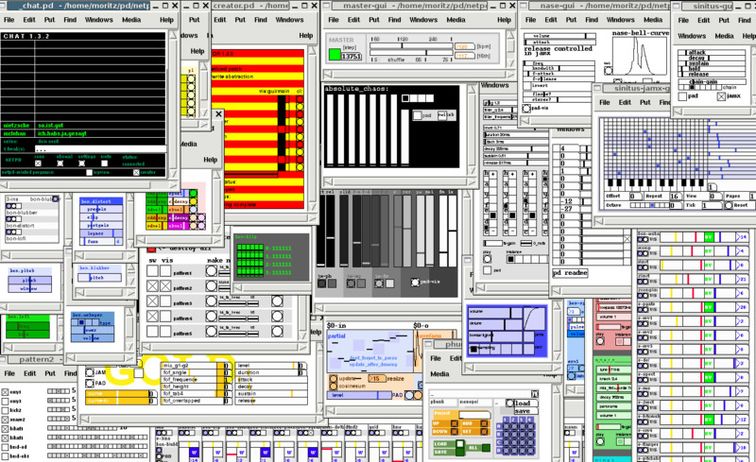
Task: Toggle pad box in absolute_chaos panel
Action: [x=418, y=116]
